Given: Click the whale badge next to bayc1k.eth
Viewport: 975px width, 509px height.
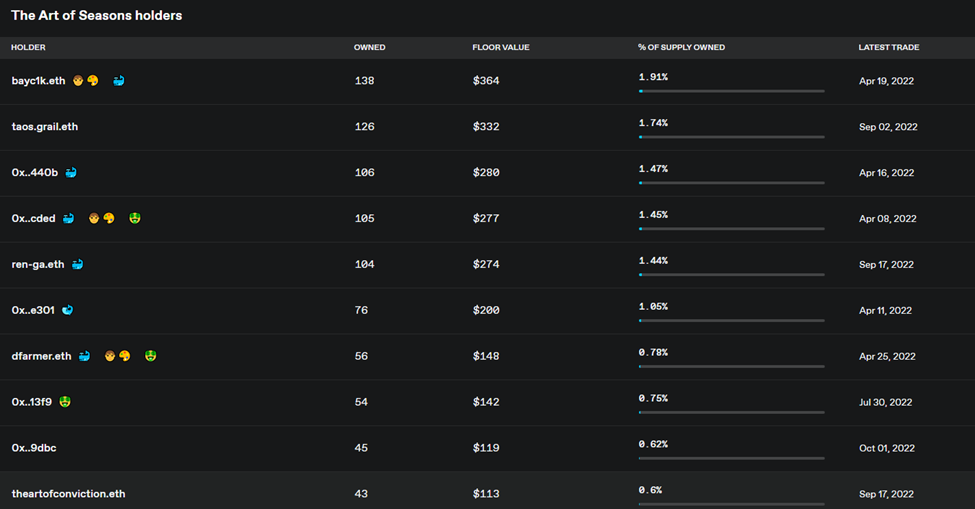Looking at the screenshot, I should coord(119,80).
